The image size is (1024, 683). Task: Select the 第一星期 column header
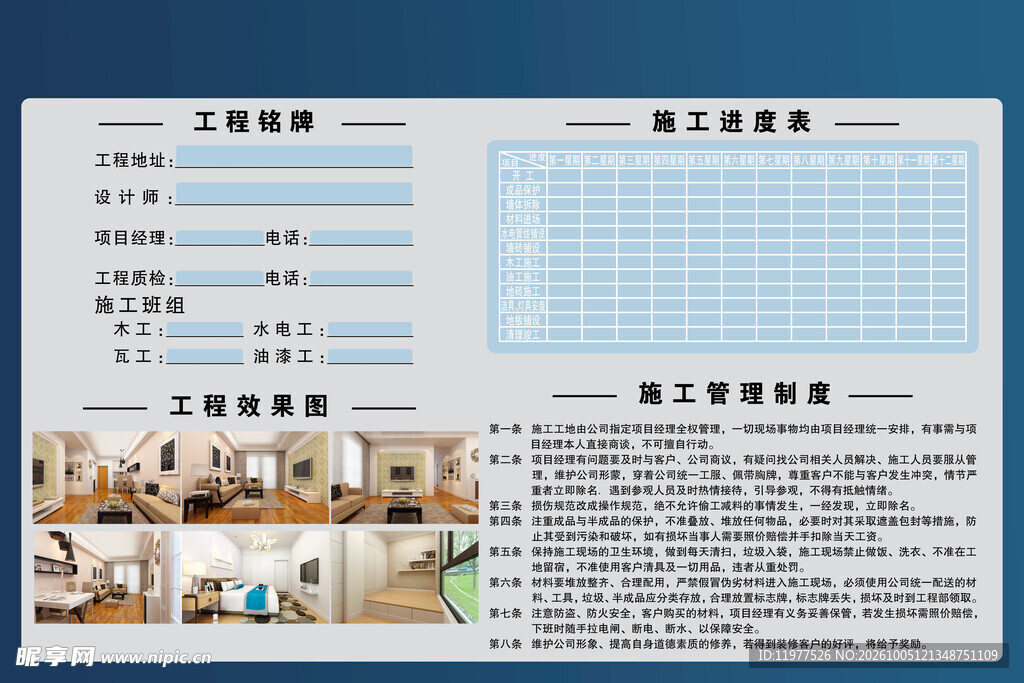click(x=564, y=160)
